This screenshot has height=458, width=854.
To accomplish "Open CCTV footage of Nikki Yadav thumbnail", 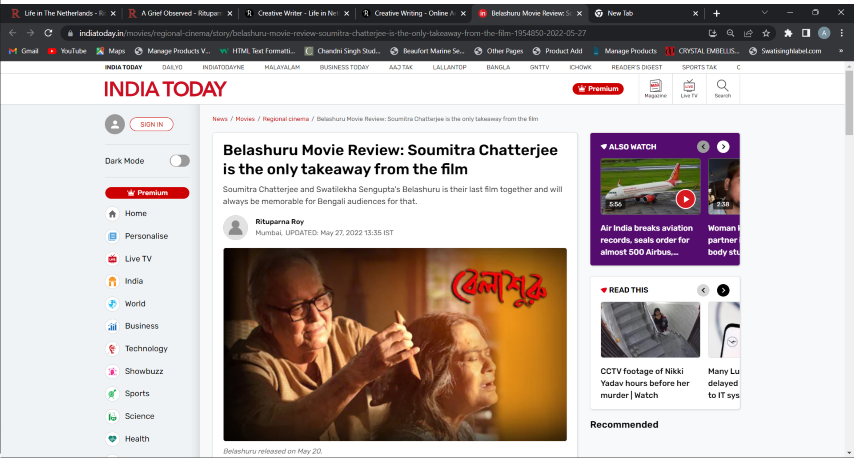I will [x=650, y=329].
